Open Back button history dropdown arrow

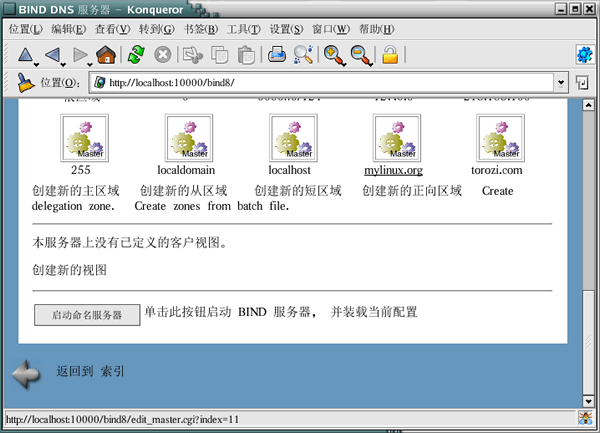63,65
